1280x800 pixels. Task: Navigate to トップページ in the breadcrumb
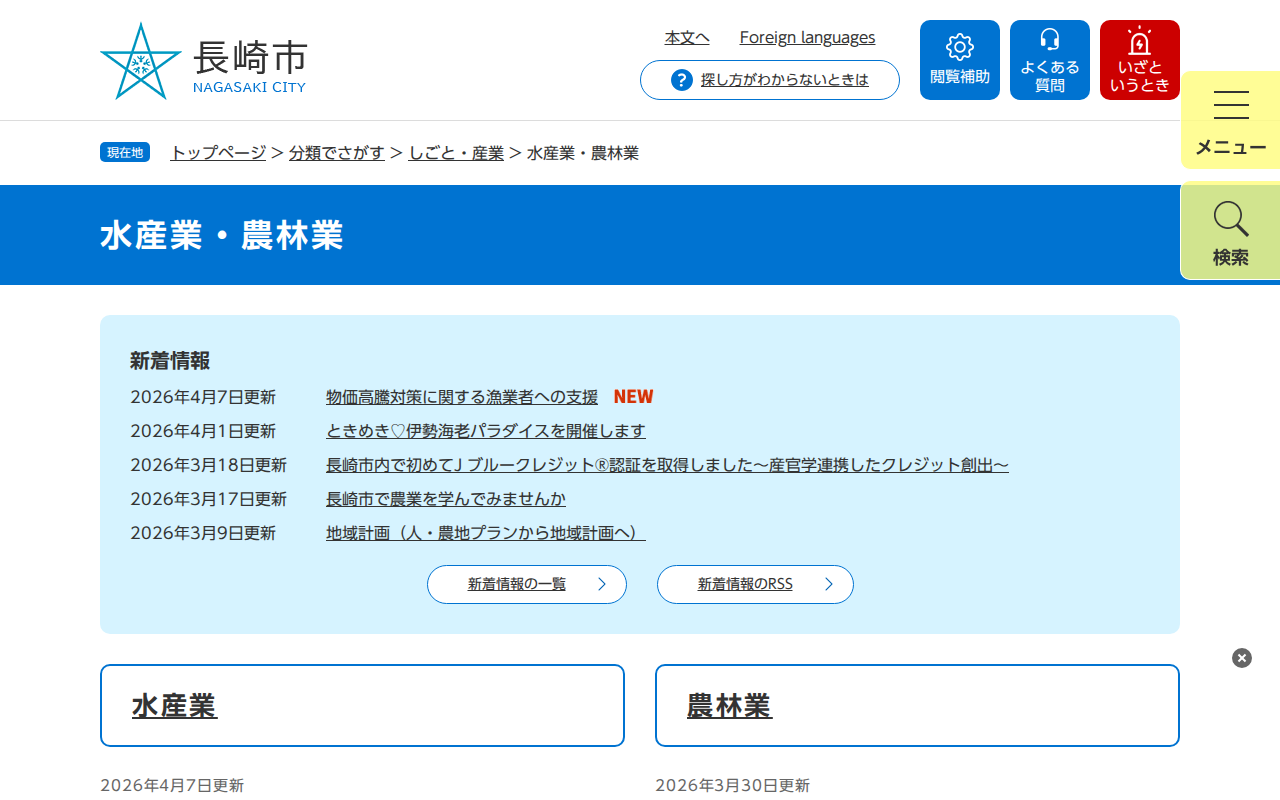(x=216, y=153)
